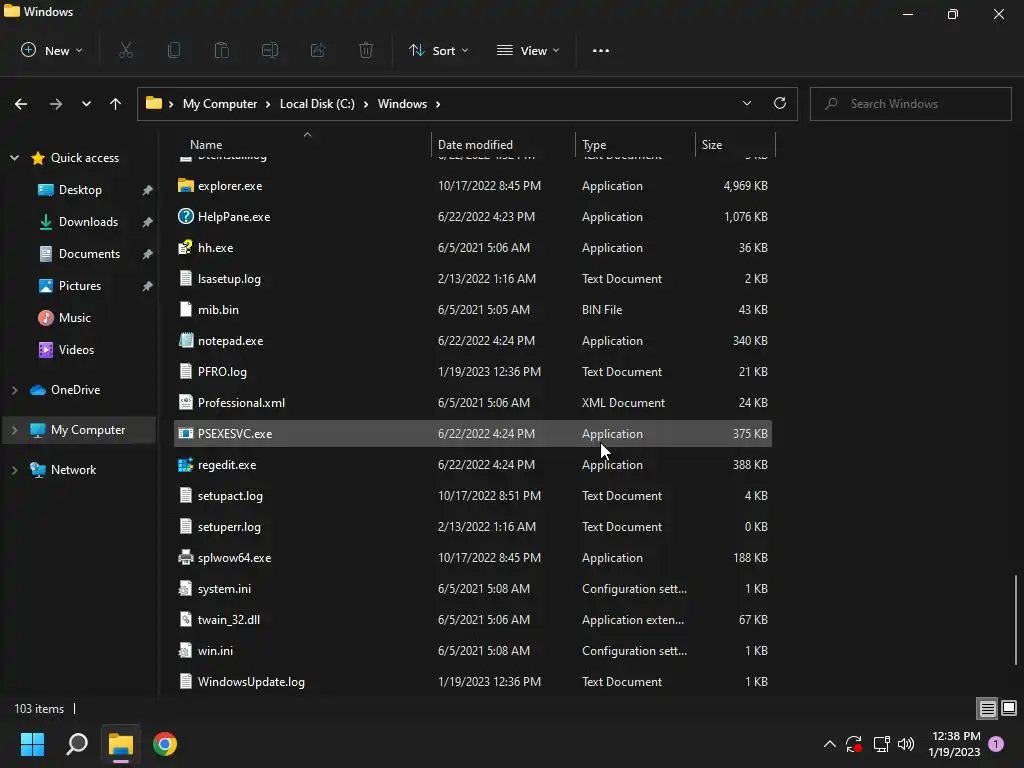Open the Sort dropdown menu
The width and height of the screenshot is (1024, 768).
point(438,50)
